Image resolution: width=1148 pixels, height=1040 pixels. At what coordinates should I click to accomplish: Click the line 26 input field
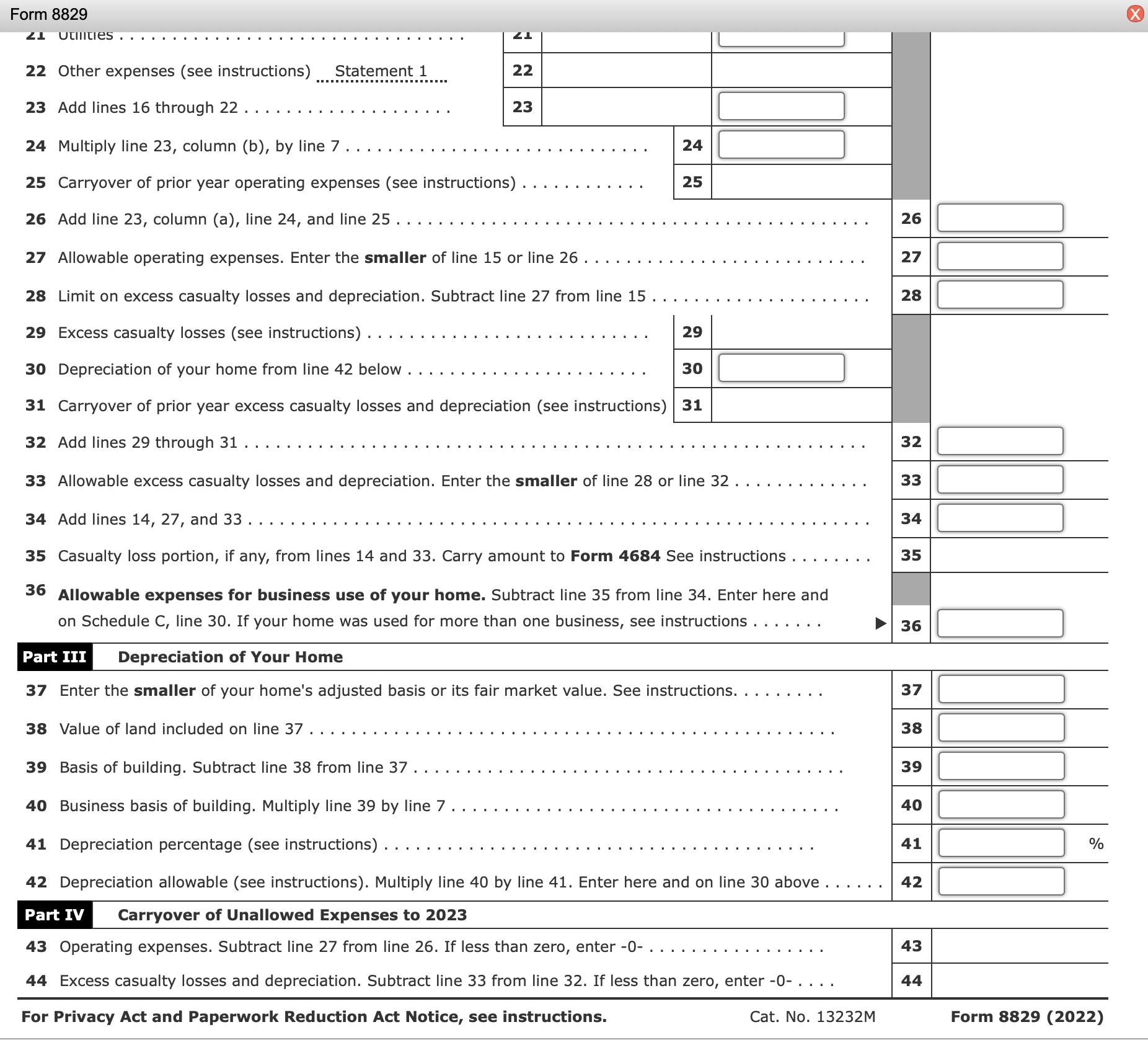(x=1000, y=218)
